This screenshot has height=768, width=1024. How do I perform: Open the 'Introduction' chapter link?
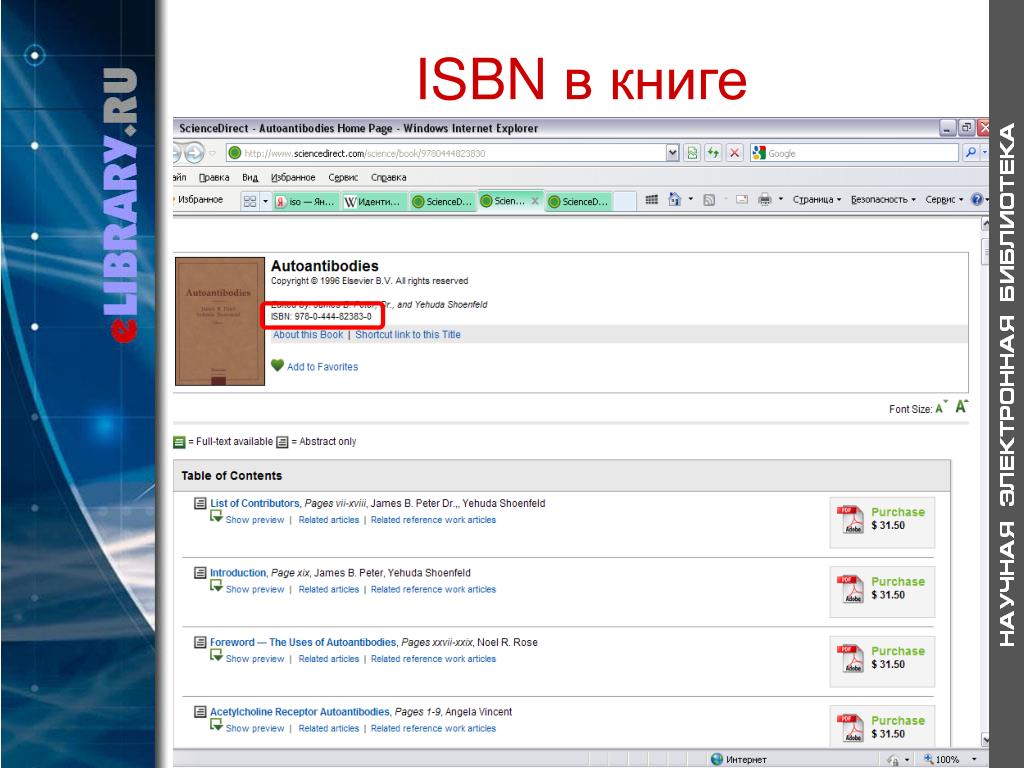pyautogui.click(x=238, y=573)
